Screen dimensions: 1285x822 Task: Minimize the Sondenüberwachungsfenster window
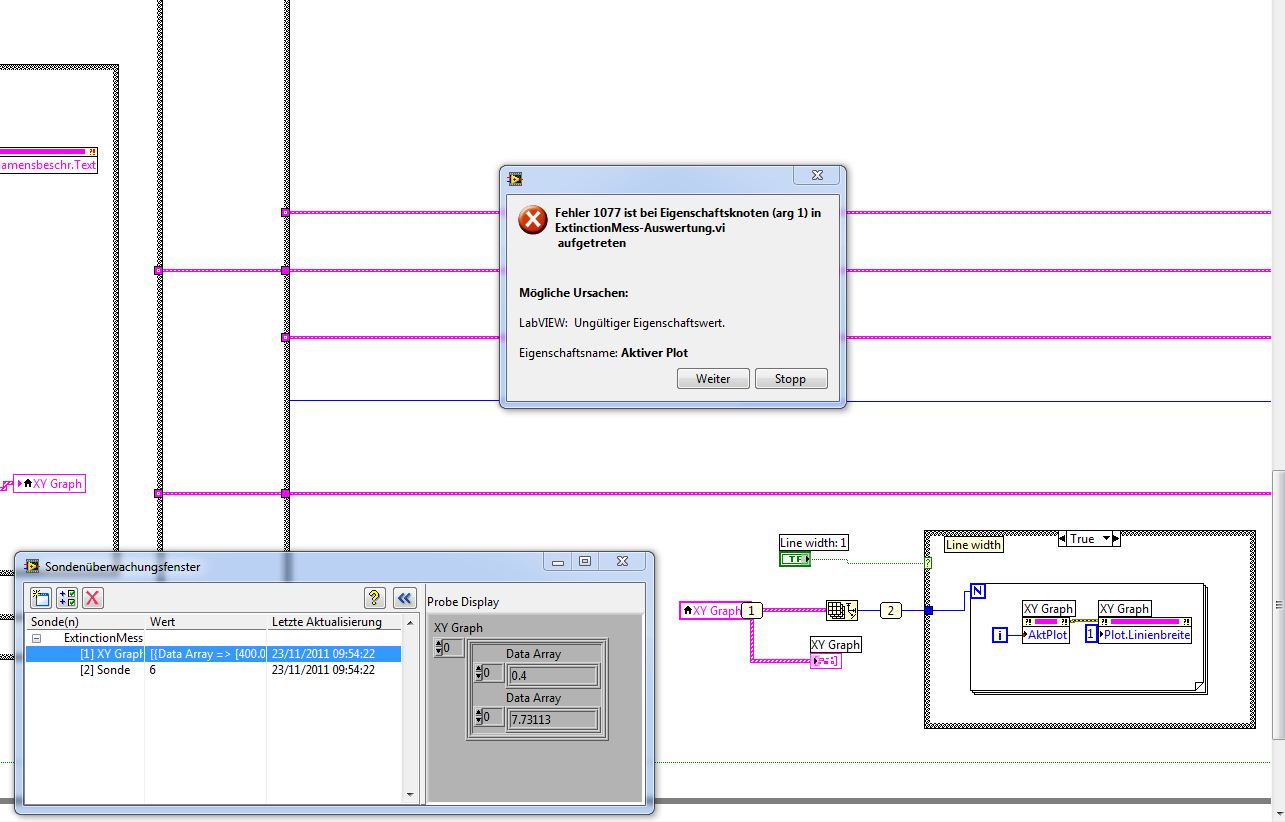point(559,562)
